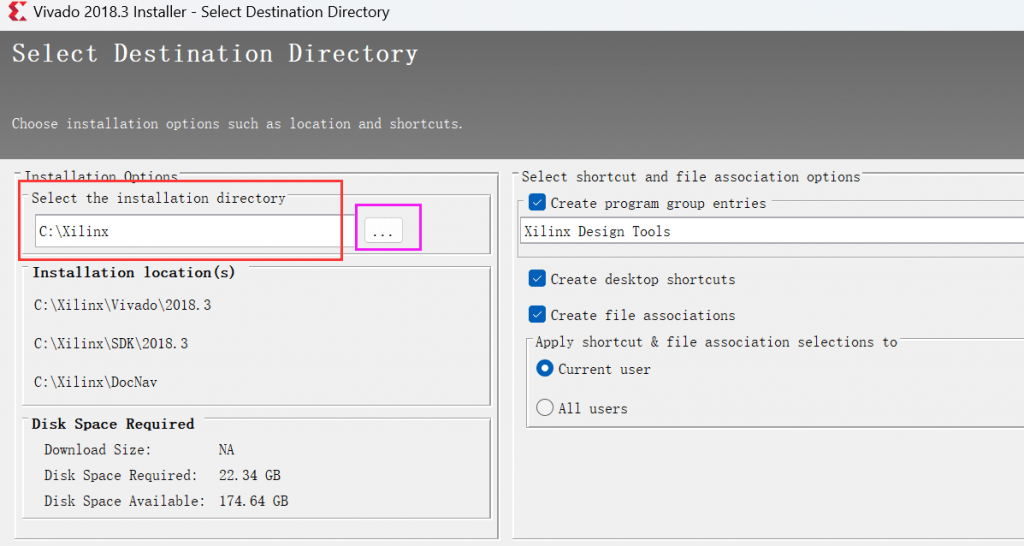Image resolution: width=1024 pixels, height=546 pixels.
Task: Select the Current user radio option
Action: [545, 369]
